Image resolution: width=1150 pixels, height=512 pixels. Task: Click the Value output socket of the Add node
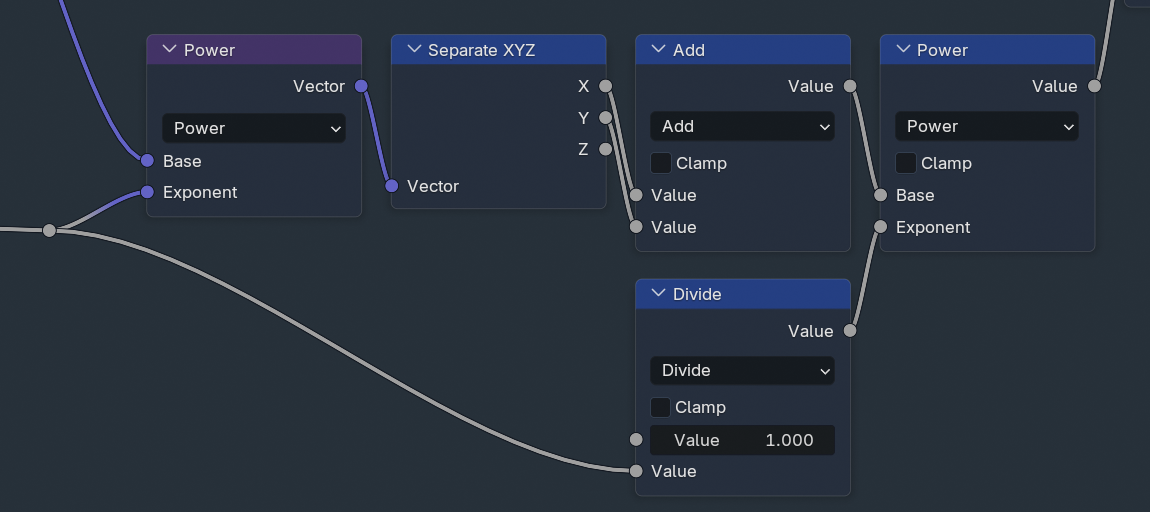pos(849,87)
